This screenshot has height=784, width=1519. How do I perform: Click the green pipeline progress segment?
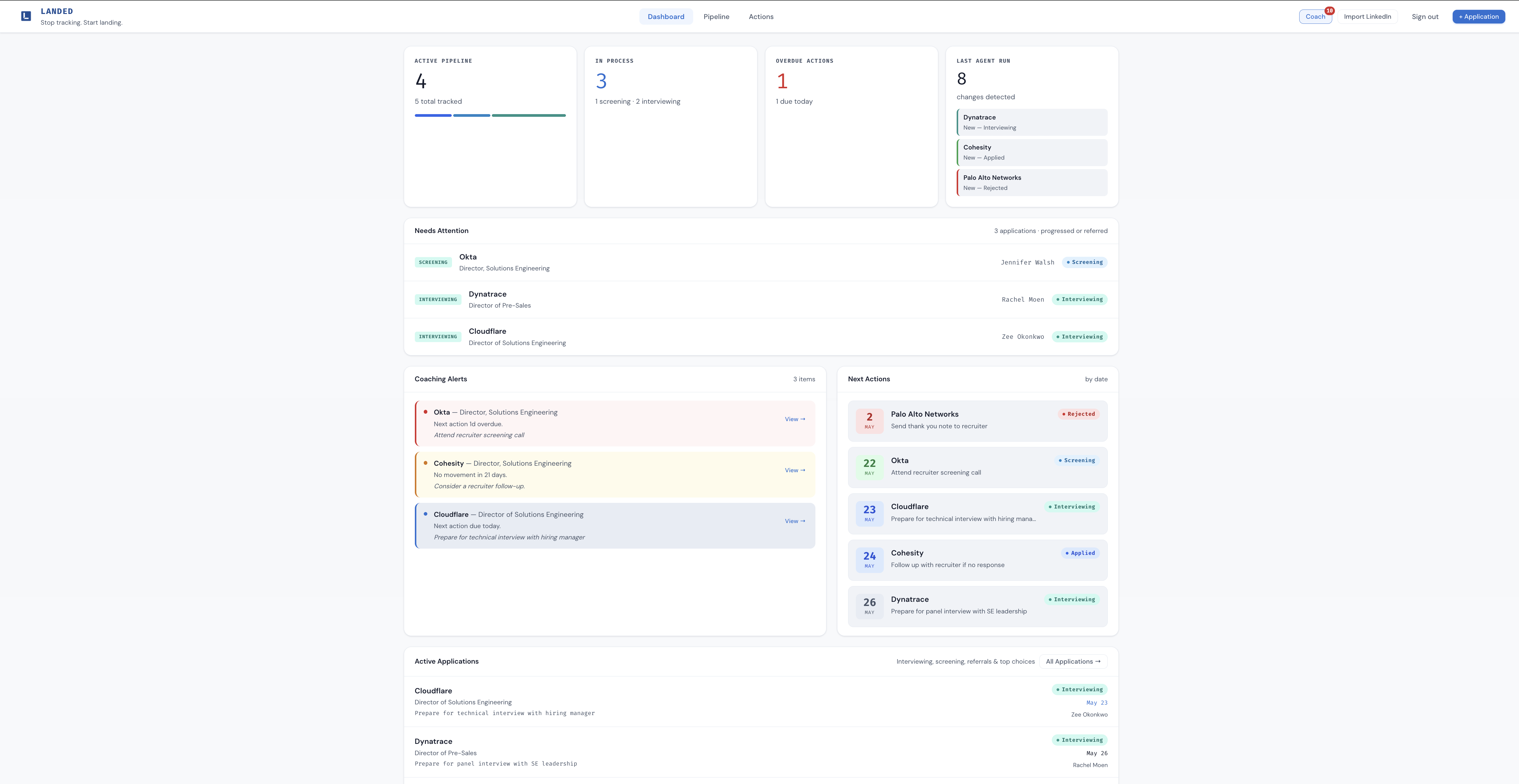click(x=528, y=116)
